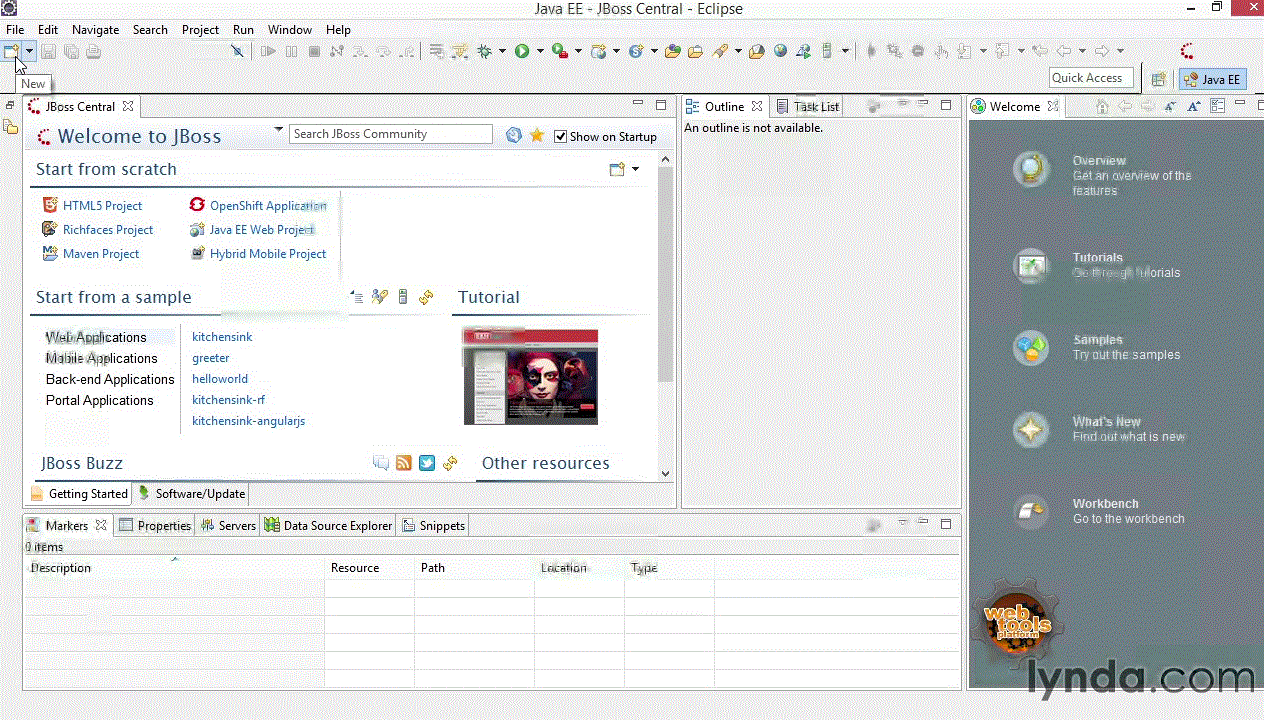The height and width of the screenshot is (720, 1264).
Task: Click the Home icon in Welcome toolbar
Action: [1102, 106]
